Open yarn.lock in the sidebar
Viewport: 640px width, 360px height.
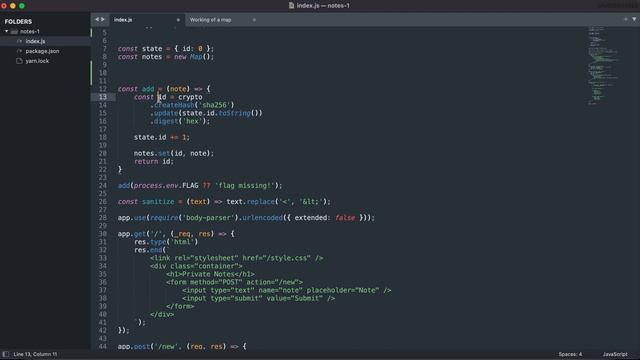[x=37, y=61]
